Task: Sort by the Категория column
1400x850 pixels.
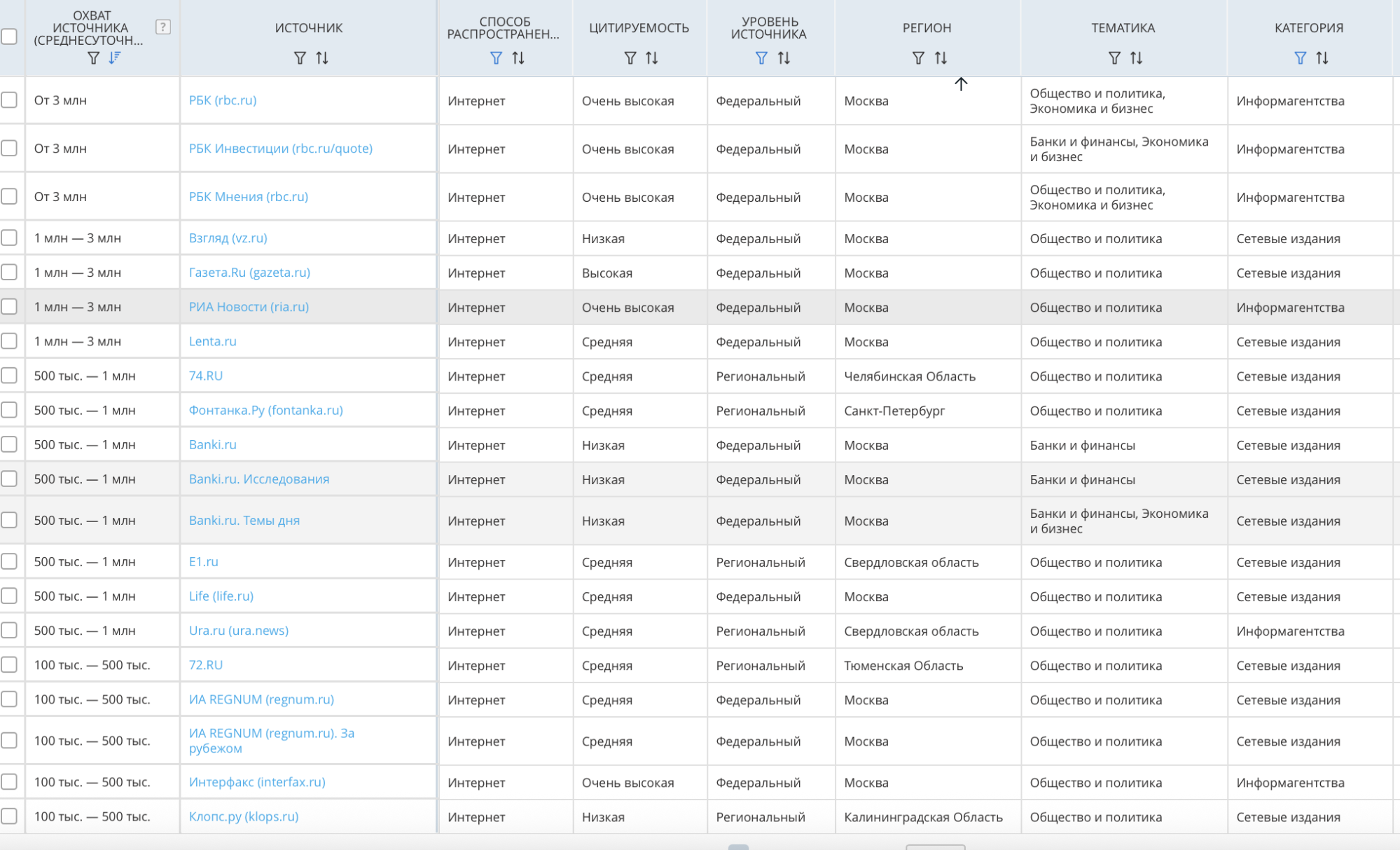Action: point(1322,58)
